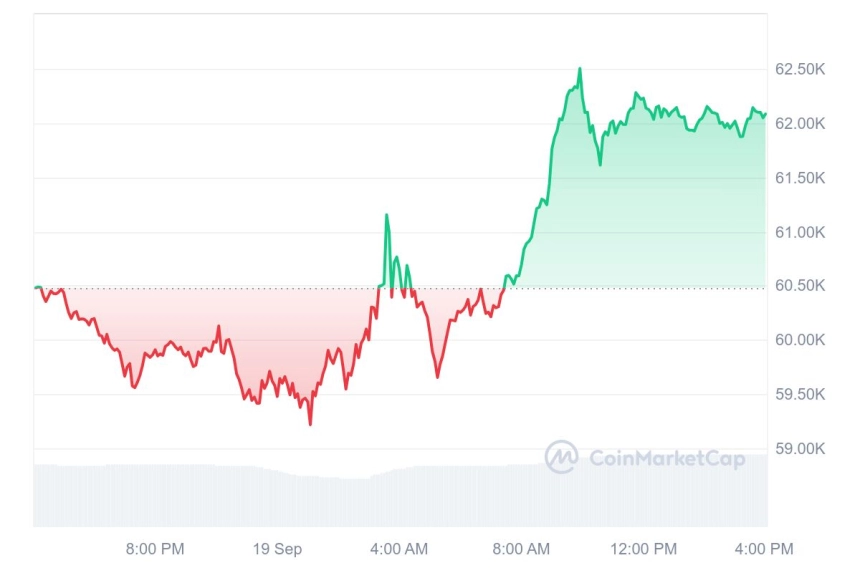Image resolution: width=860 pixels, height=573 pixels.
Task: Click the green spike peak near 4:00 AM
Action: click(387, 215)
